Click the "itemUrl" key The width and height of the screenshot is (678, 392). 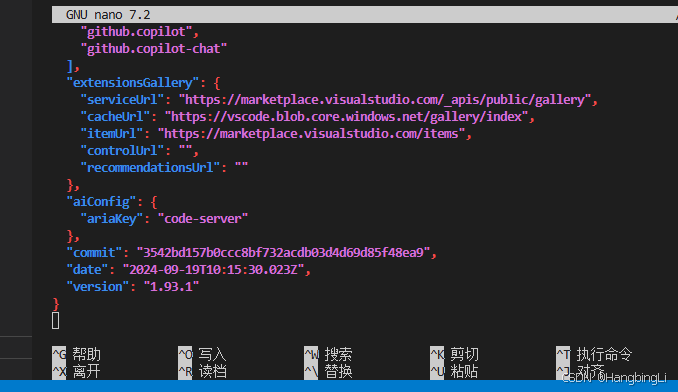pyautogui.click(x=112, y=134)
